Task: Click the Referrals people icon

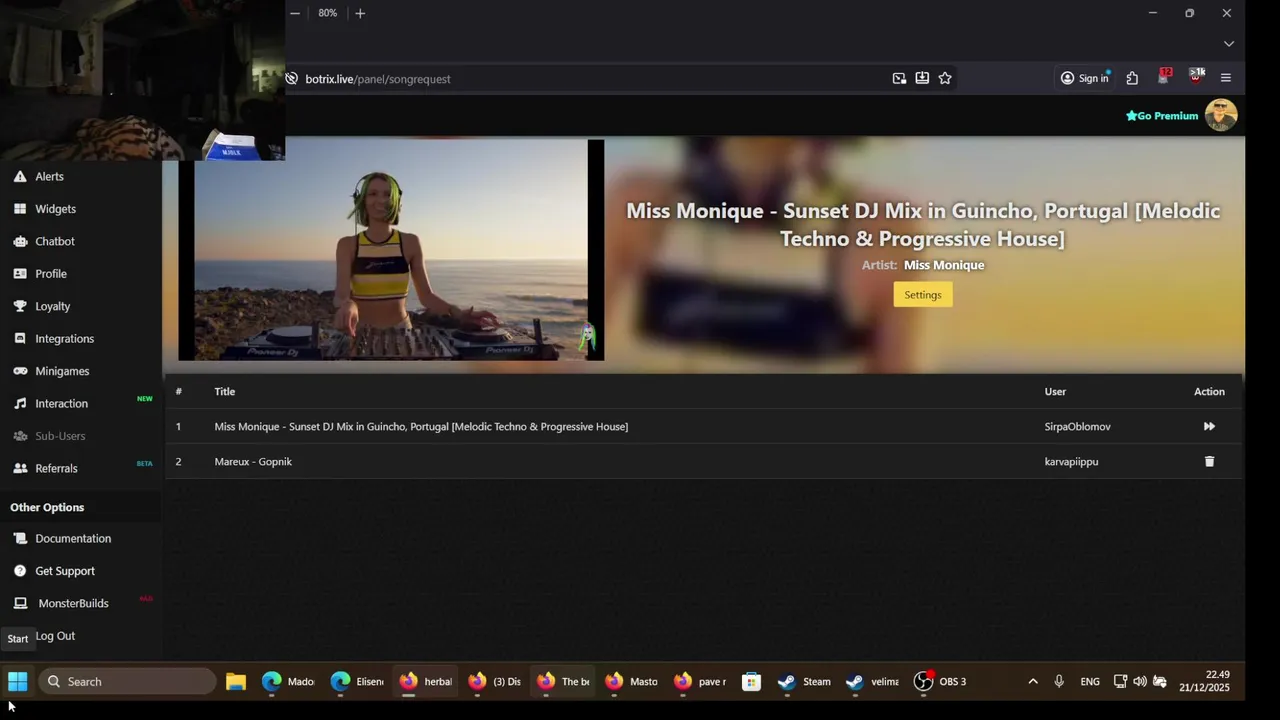Action: tap(20, 468)
